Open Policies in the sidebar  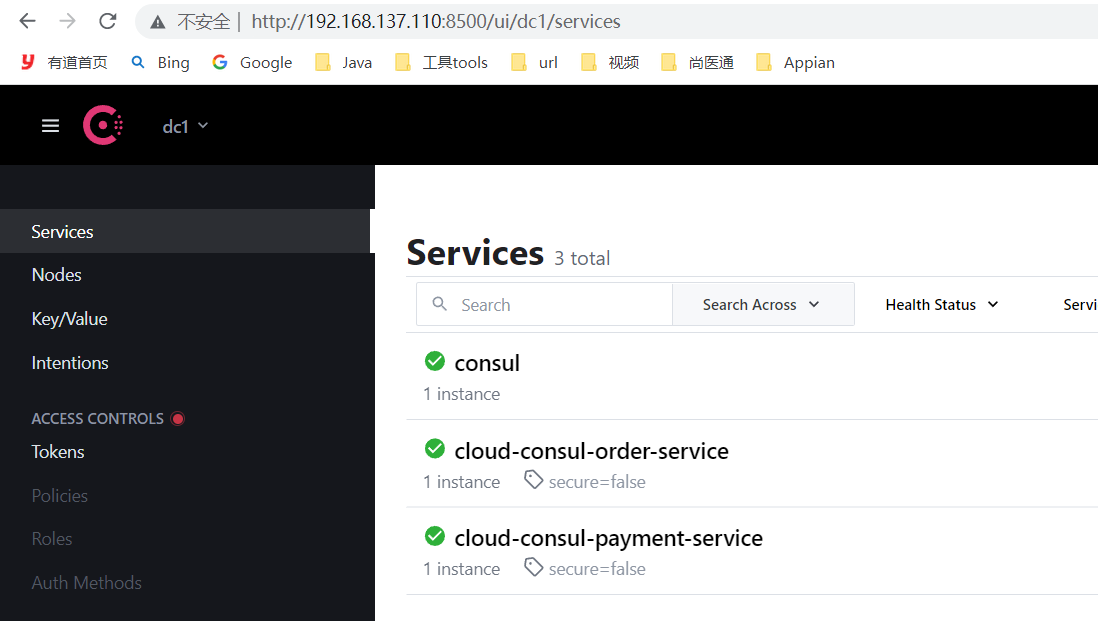(x=60, y=496)
